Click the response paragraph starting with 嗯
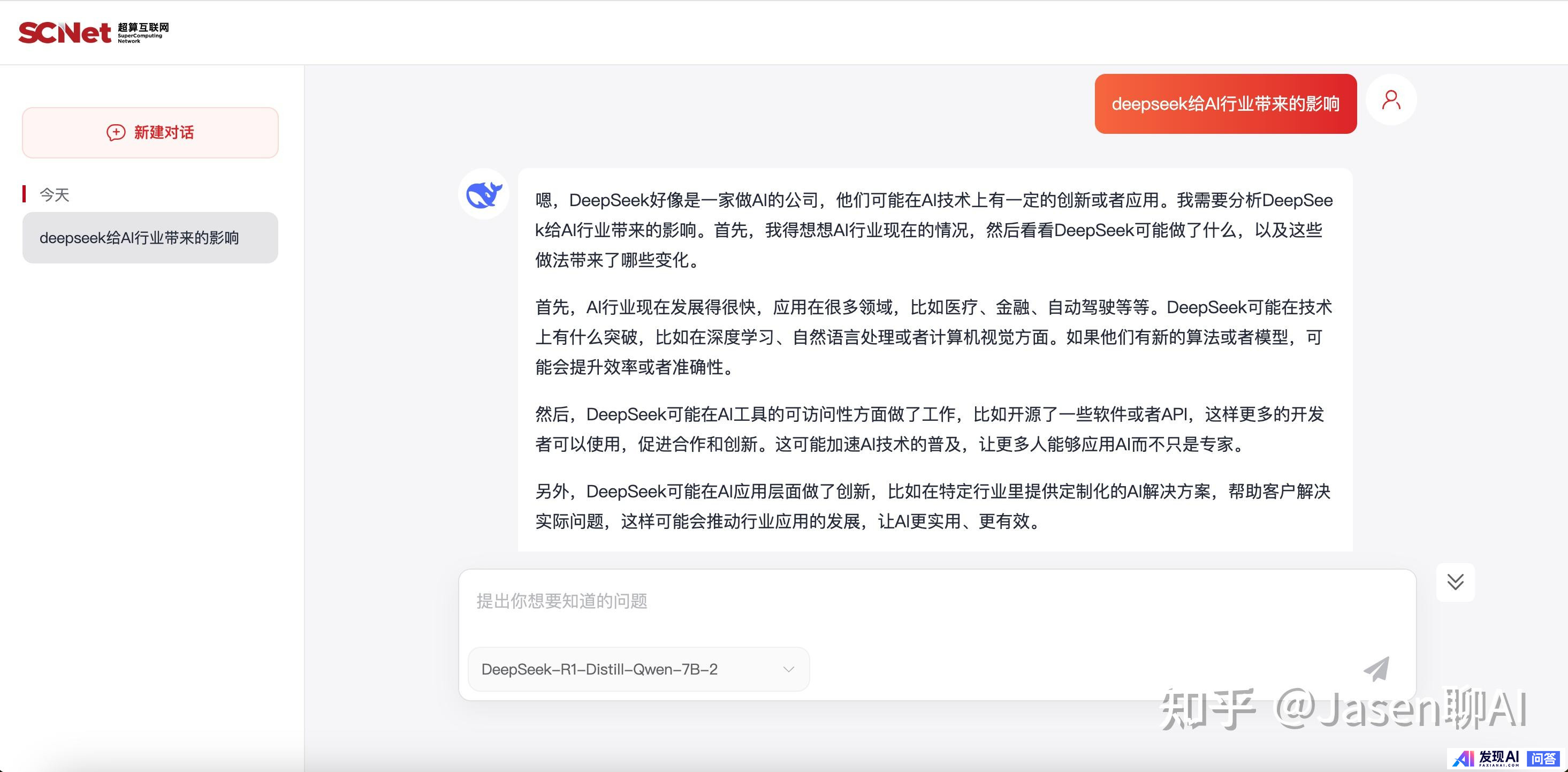Viewport: 1568px width, 772px height. [934, 230]
